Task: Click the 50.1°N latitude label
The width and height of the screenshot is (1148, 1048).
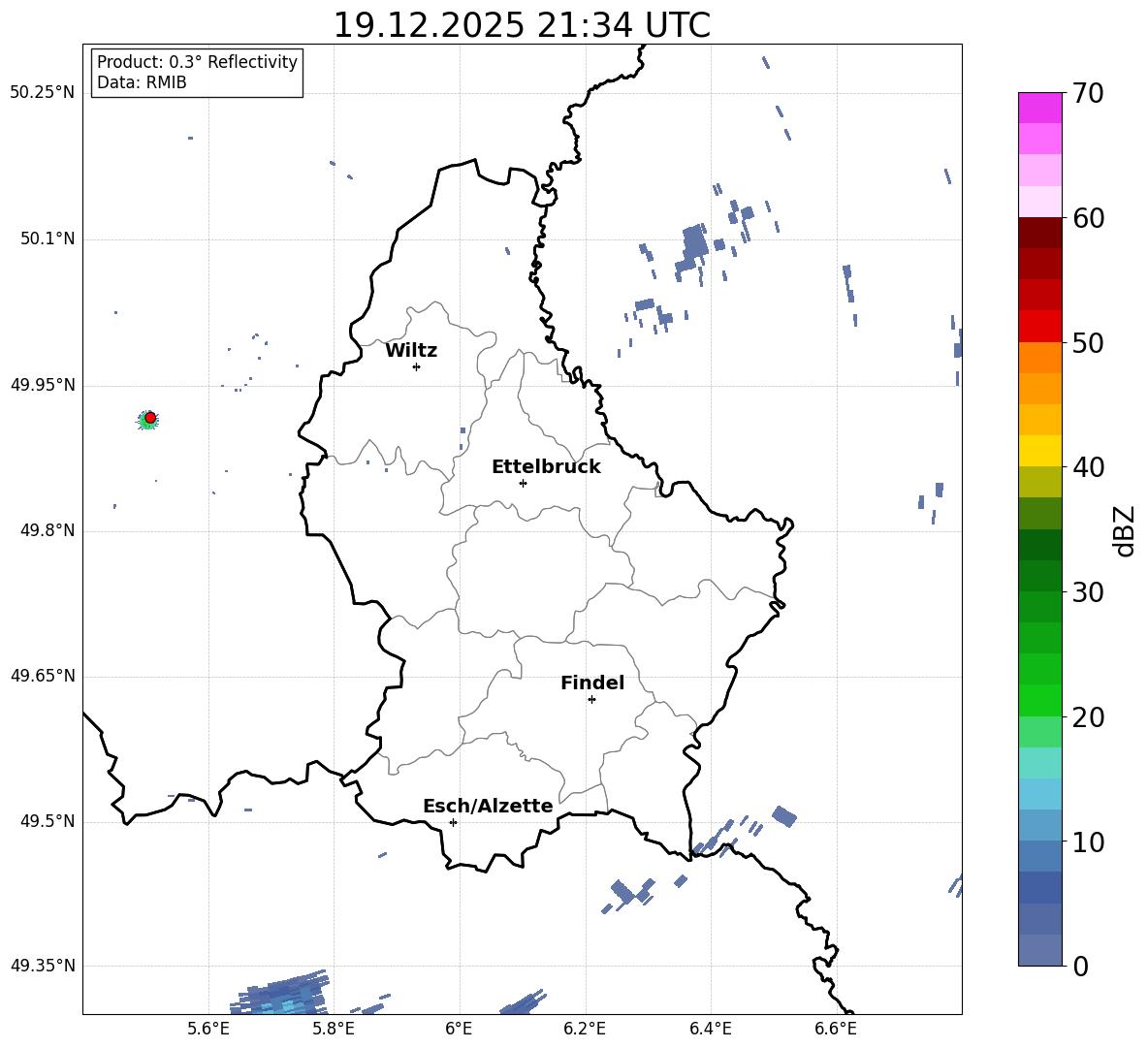Action: (x=48, y=239)
